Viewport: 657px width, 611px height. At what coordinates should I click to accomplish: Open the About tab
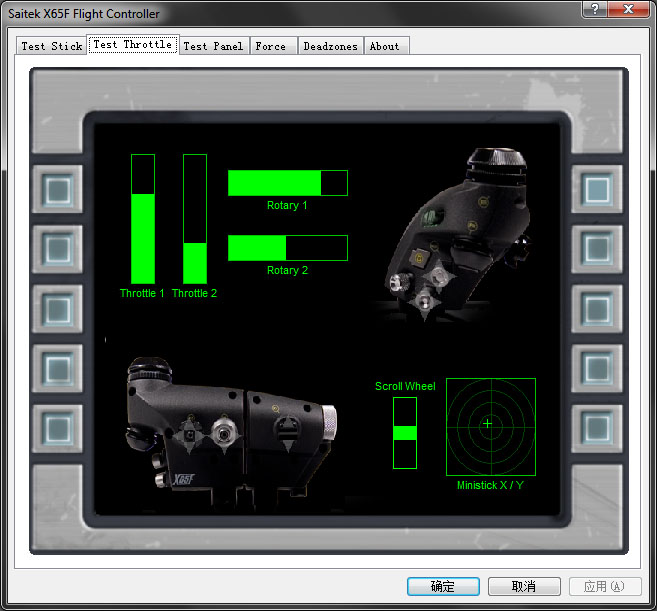[x=385, y=46]
